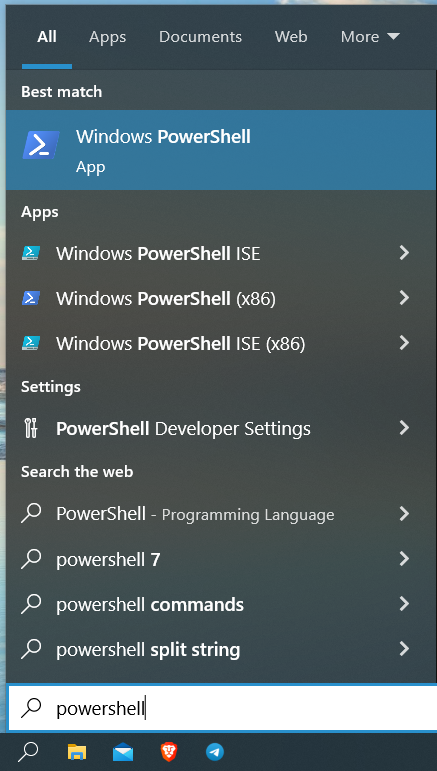Switch to the Web tab
This screenshot has height=771, width=437.
point(291,37)
